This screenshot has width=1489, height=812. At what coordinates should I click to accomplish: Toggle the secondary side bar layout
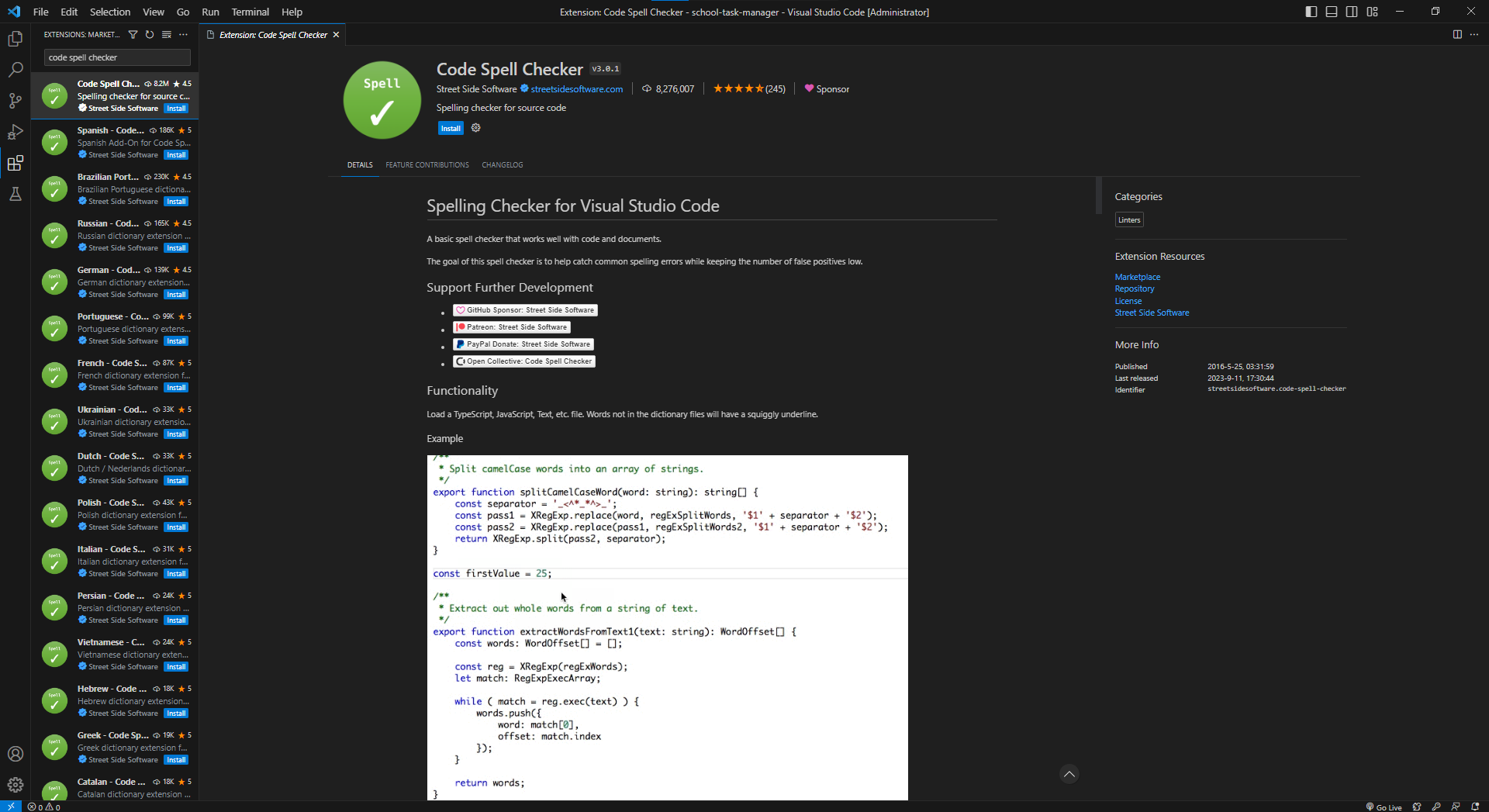[1352, 12]
